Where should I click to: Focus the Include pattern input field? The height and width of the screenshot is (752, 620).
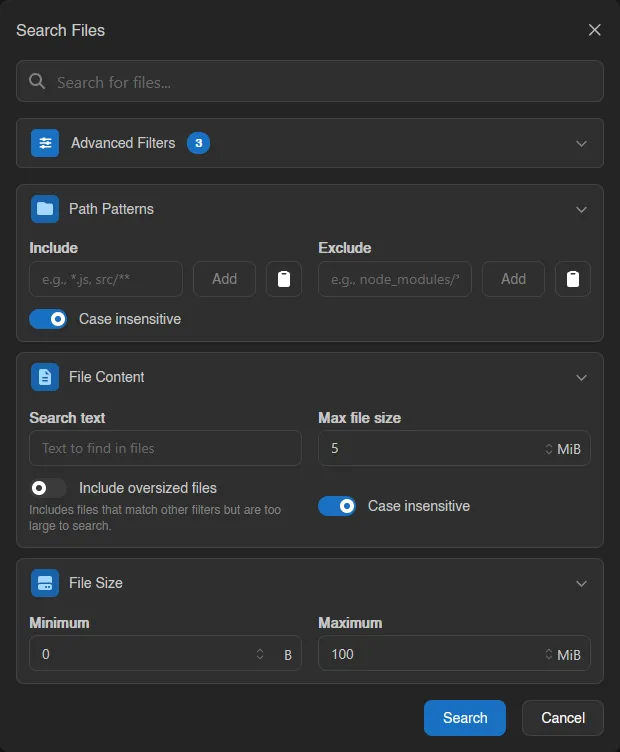click(106, 279)
